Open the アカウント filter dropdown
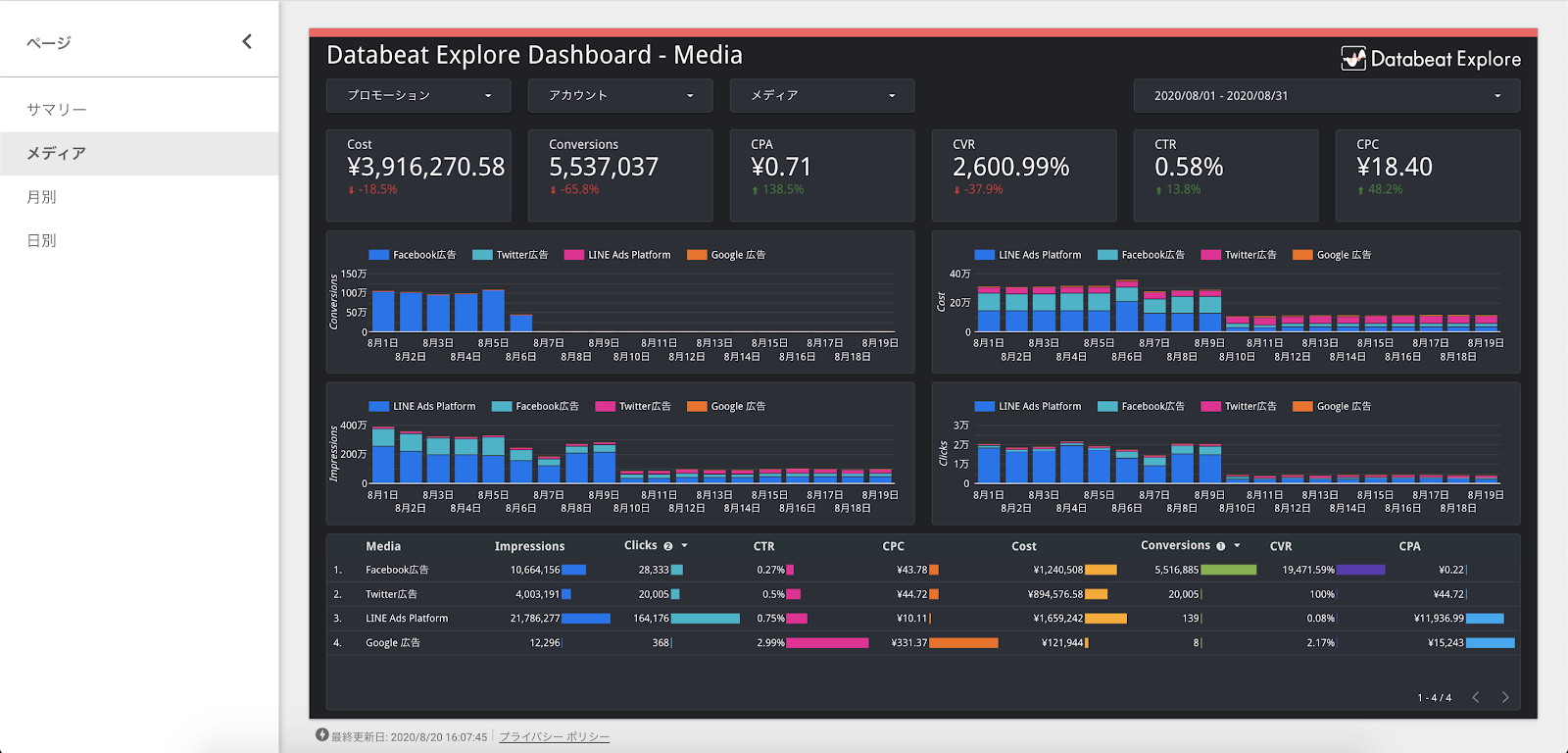Image resolution: width=1568 pixels, height=753 pixels. (620, 95)
